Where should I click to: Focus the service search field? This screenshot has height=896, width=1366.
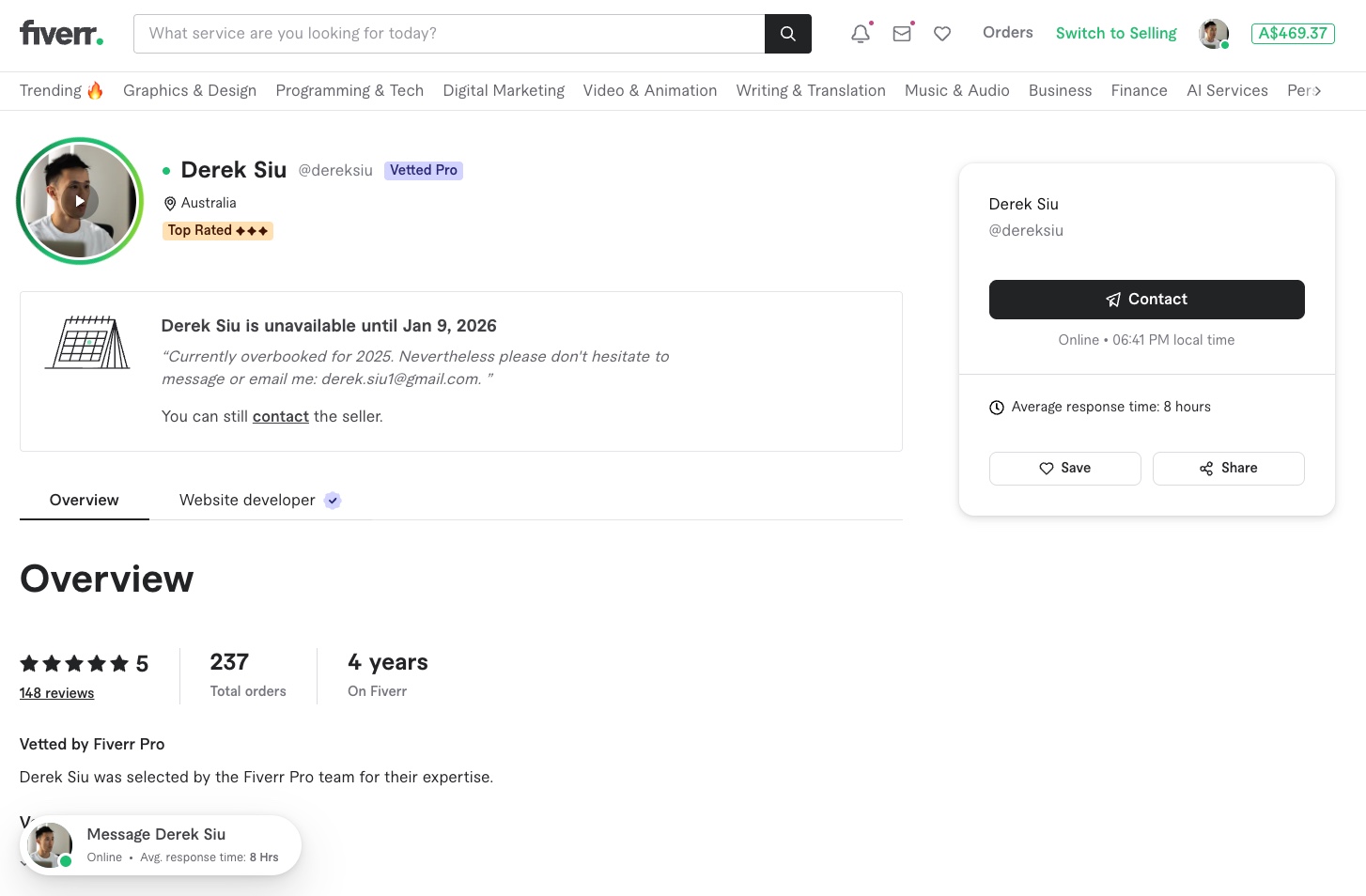coord(449,34)
